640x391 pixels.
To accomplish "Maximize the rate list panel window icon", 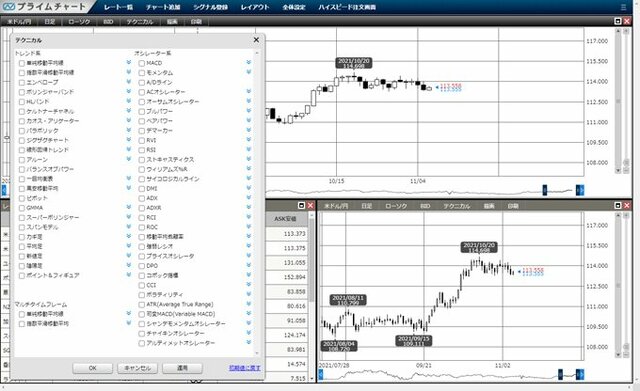I will click(x=302, y=206).
